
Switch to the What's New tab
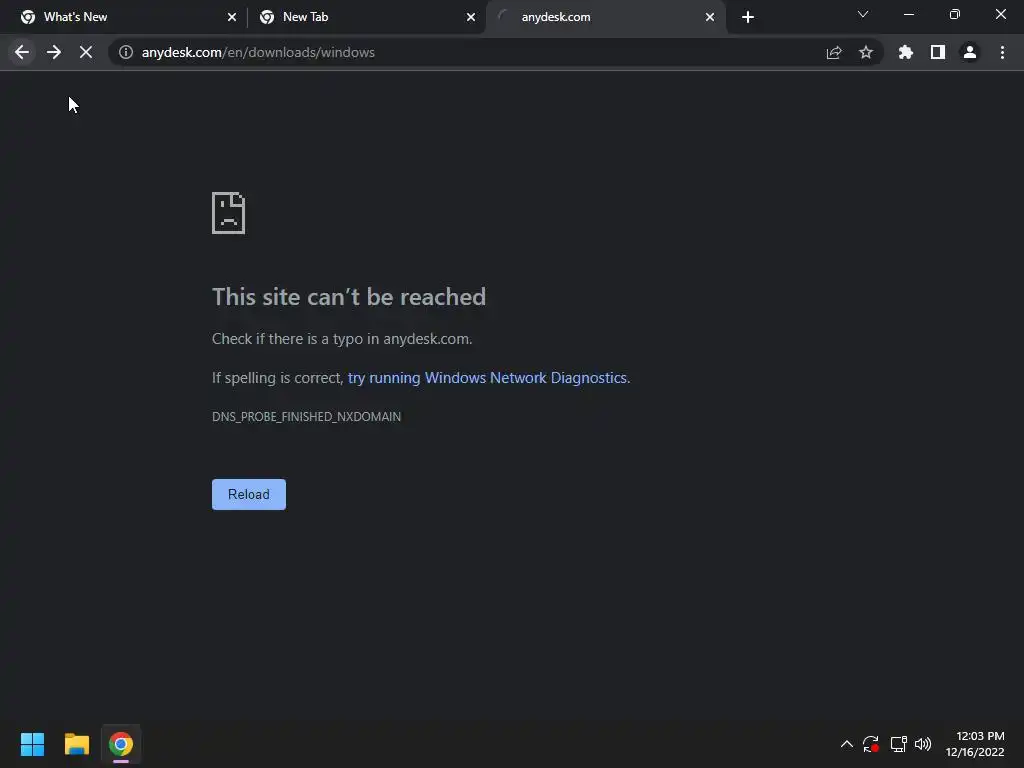124,17
